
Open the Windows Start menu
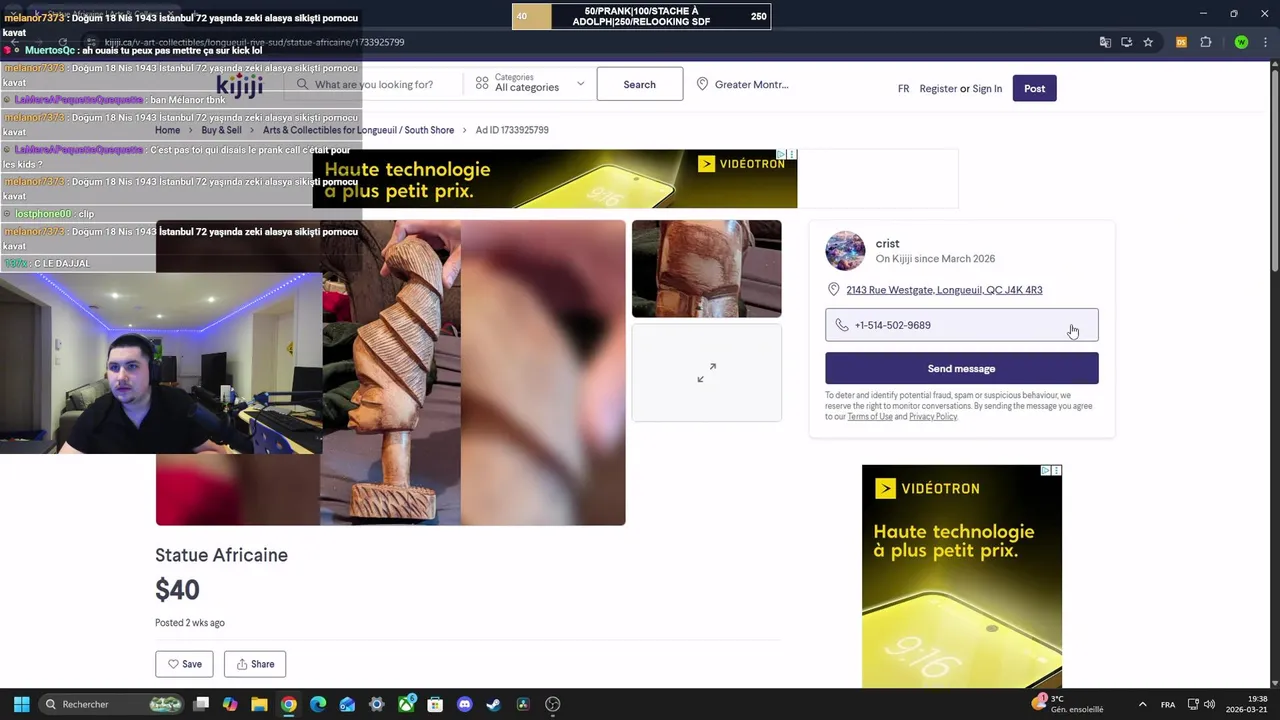click(21, 704)
